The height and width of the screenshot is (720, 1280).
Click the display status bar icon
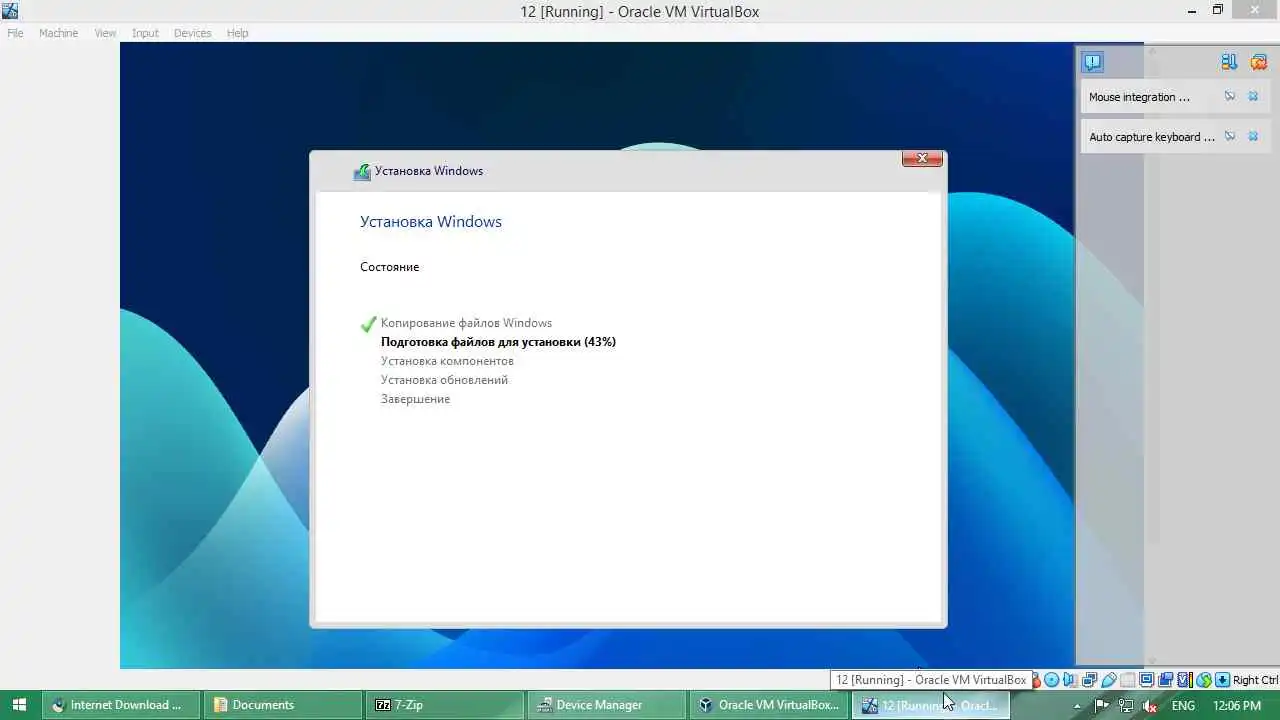pos(1146,680)
